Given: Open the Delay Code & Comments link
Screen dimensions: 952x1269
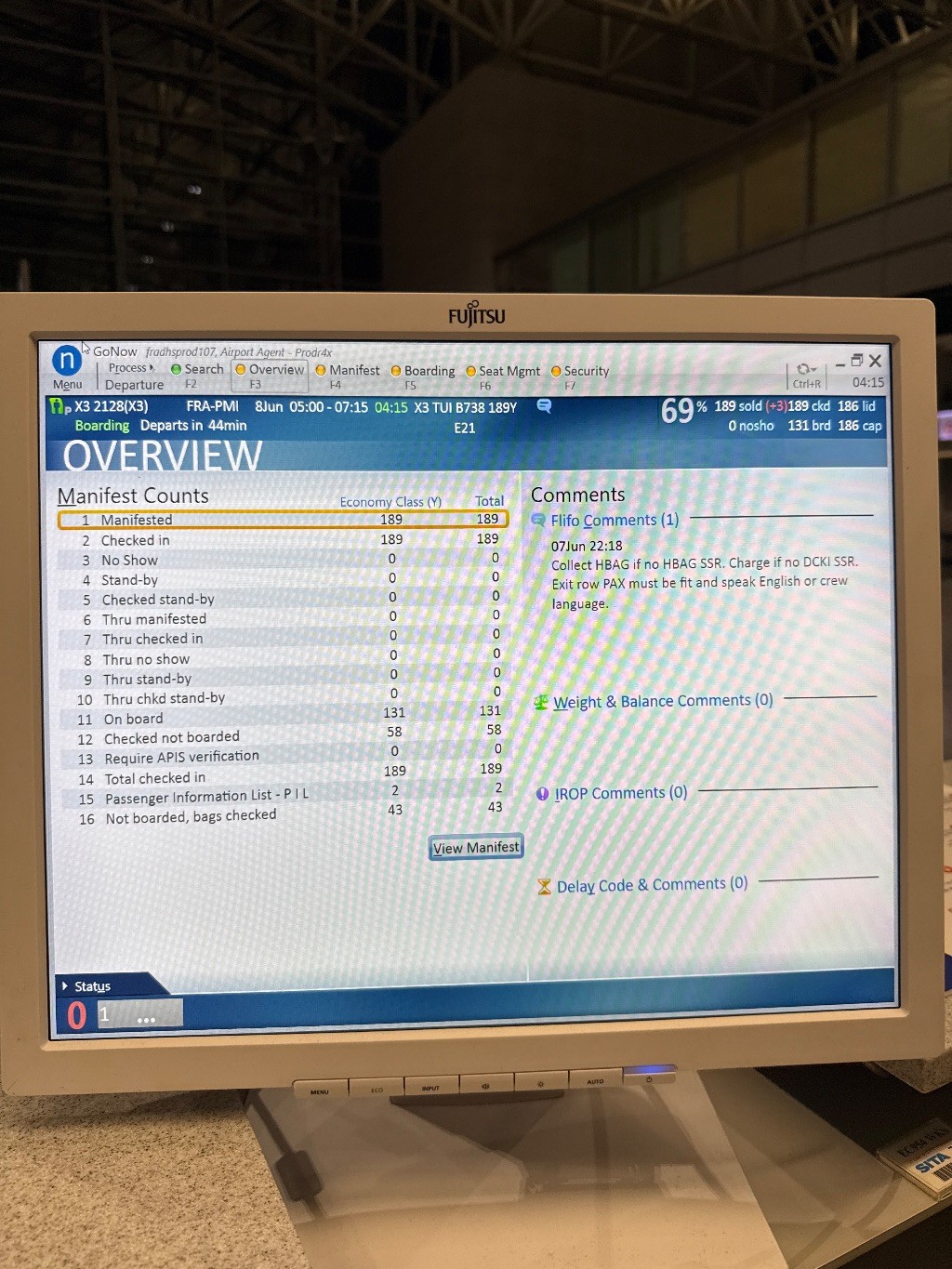Looking at the screenshot, I should [x=652, y=884].
